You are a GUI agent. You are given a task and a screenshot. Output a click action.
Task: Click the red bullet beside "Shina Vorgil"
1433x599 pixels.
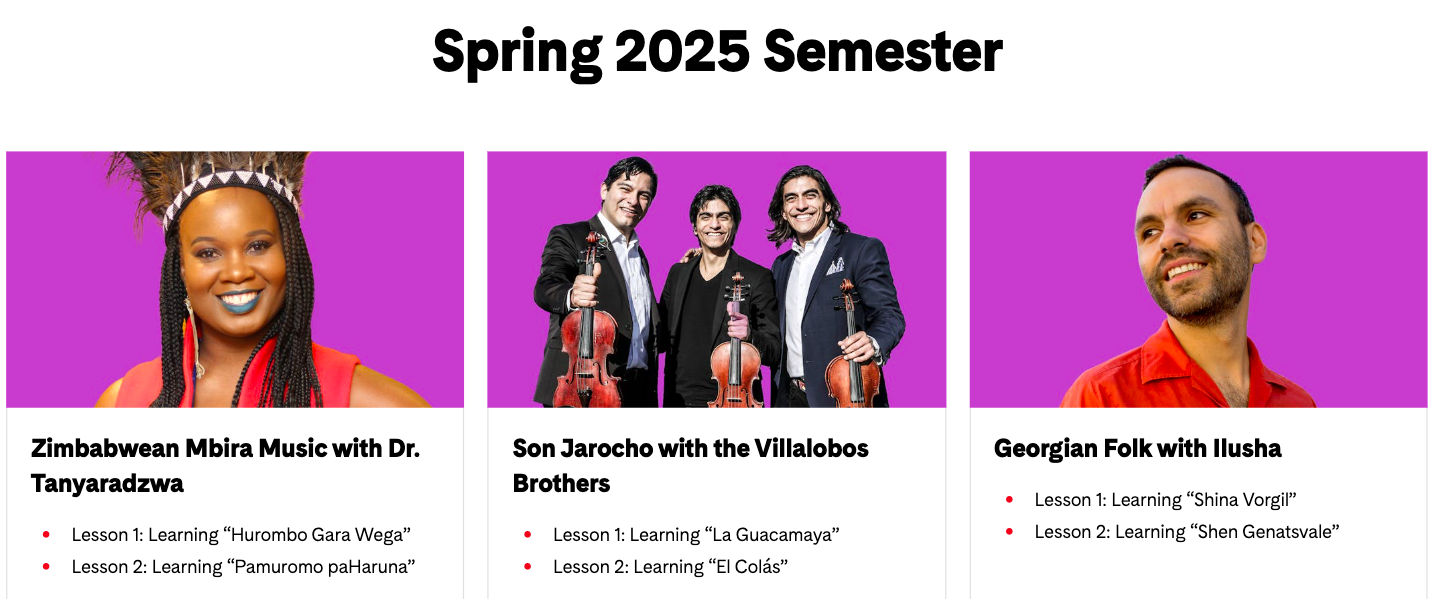click(1009, 499)
